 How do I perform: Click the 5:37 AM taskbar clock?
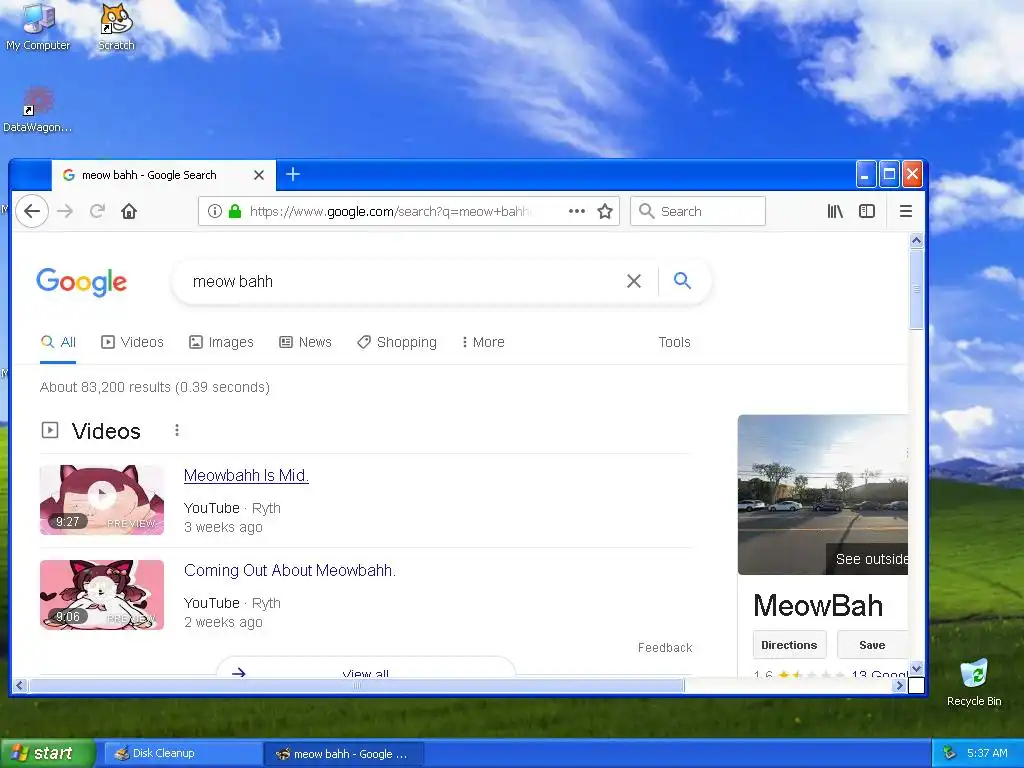987,753
